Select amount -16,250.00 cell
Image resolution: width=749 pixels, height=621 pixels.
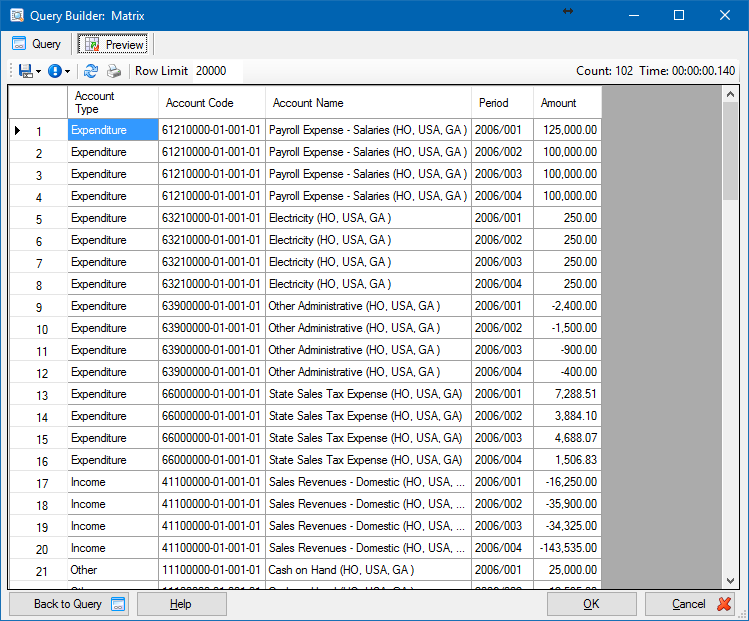567,482
